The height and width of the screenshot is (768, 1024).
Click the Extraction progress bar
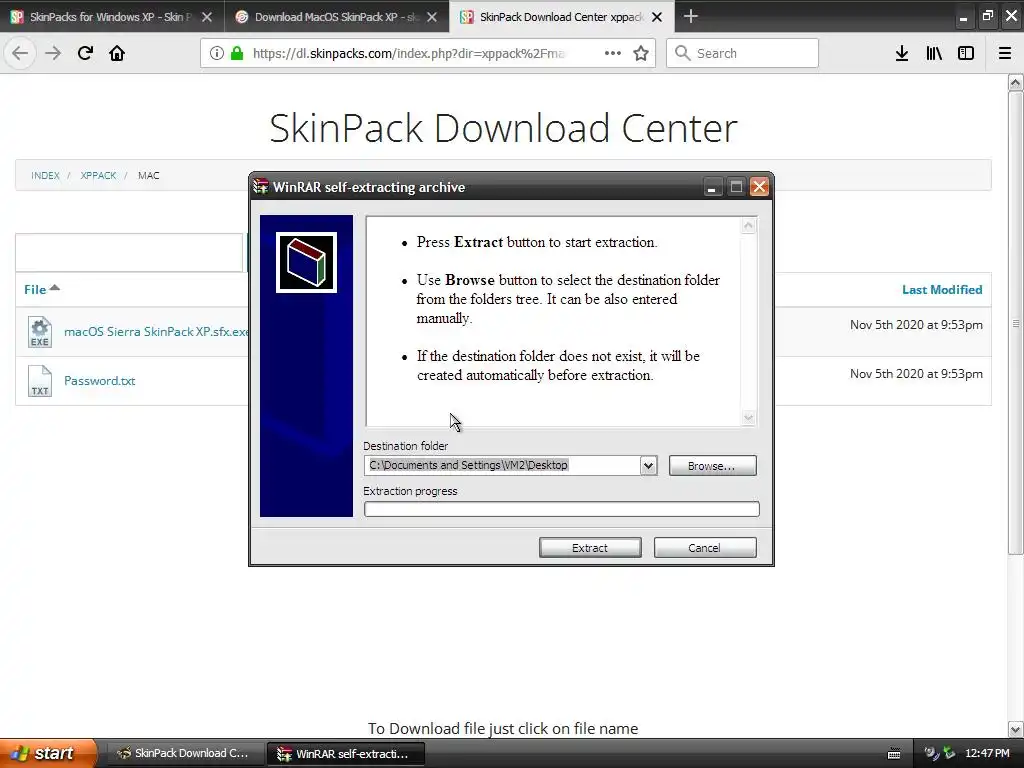coord(562,509)
